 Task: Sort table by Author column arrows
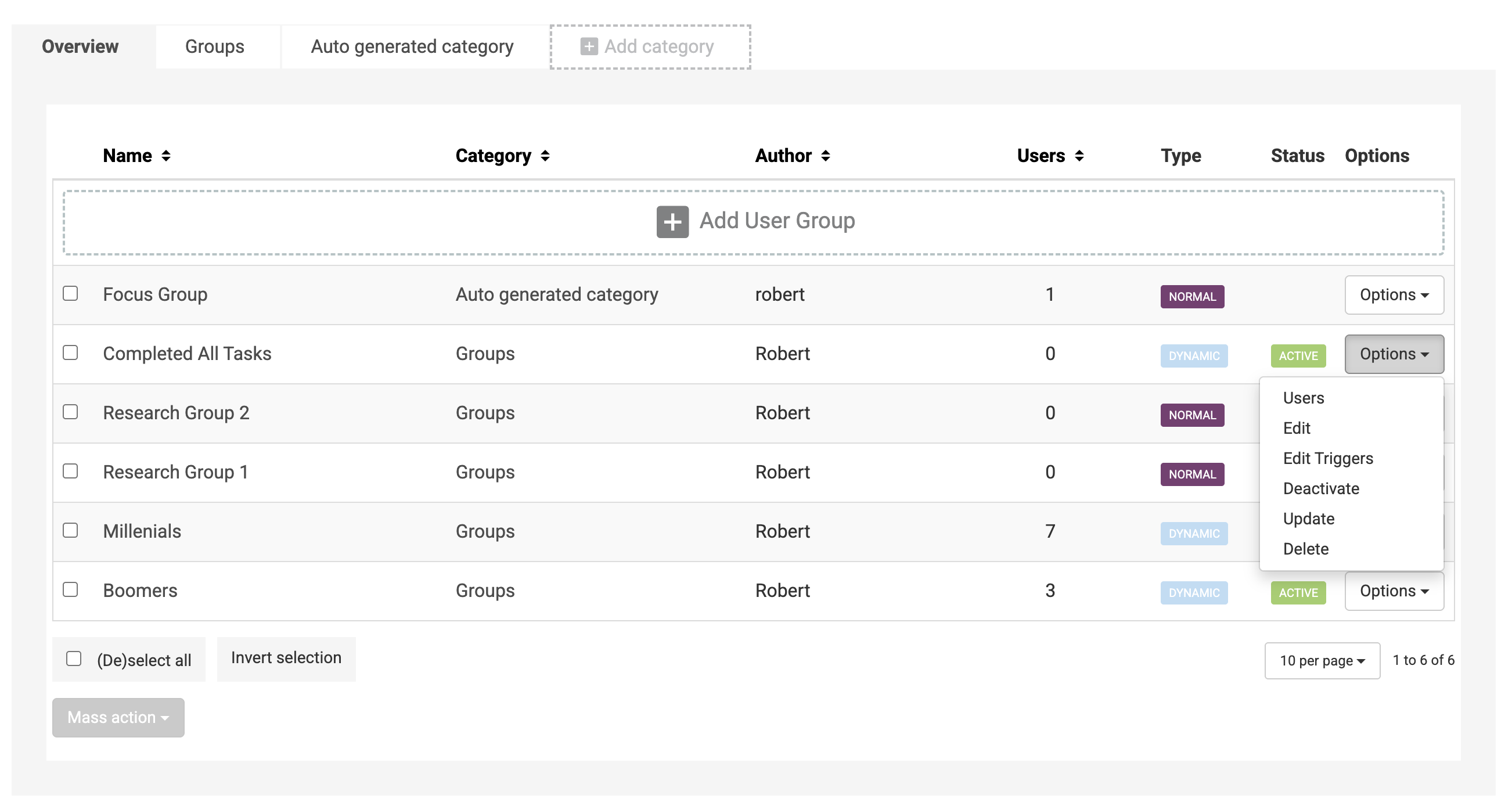(x=825, y=156)
